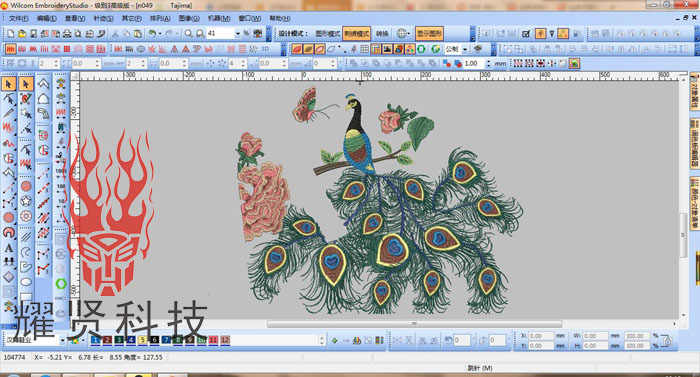Viewport: 700px width, 377px height.
Task: Toggle the highlighted 刺绣模式 embroidery mode button
Action: pyautogui.click(x=356, y=34)
